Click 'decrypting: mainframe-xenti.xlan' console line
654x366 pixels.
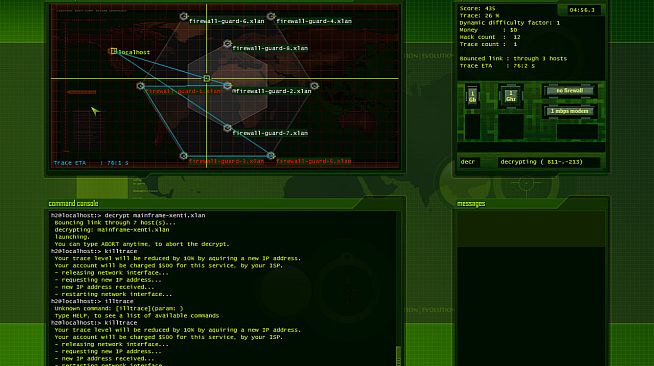click(x=112, y=230)
